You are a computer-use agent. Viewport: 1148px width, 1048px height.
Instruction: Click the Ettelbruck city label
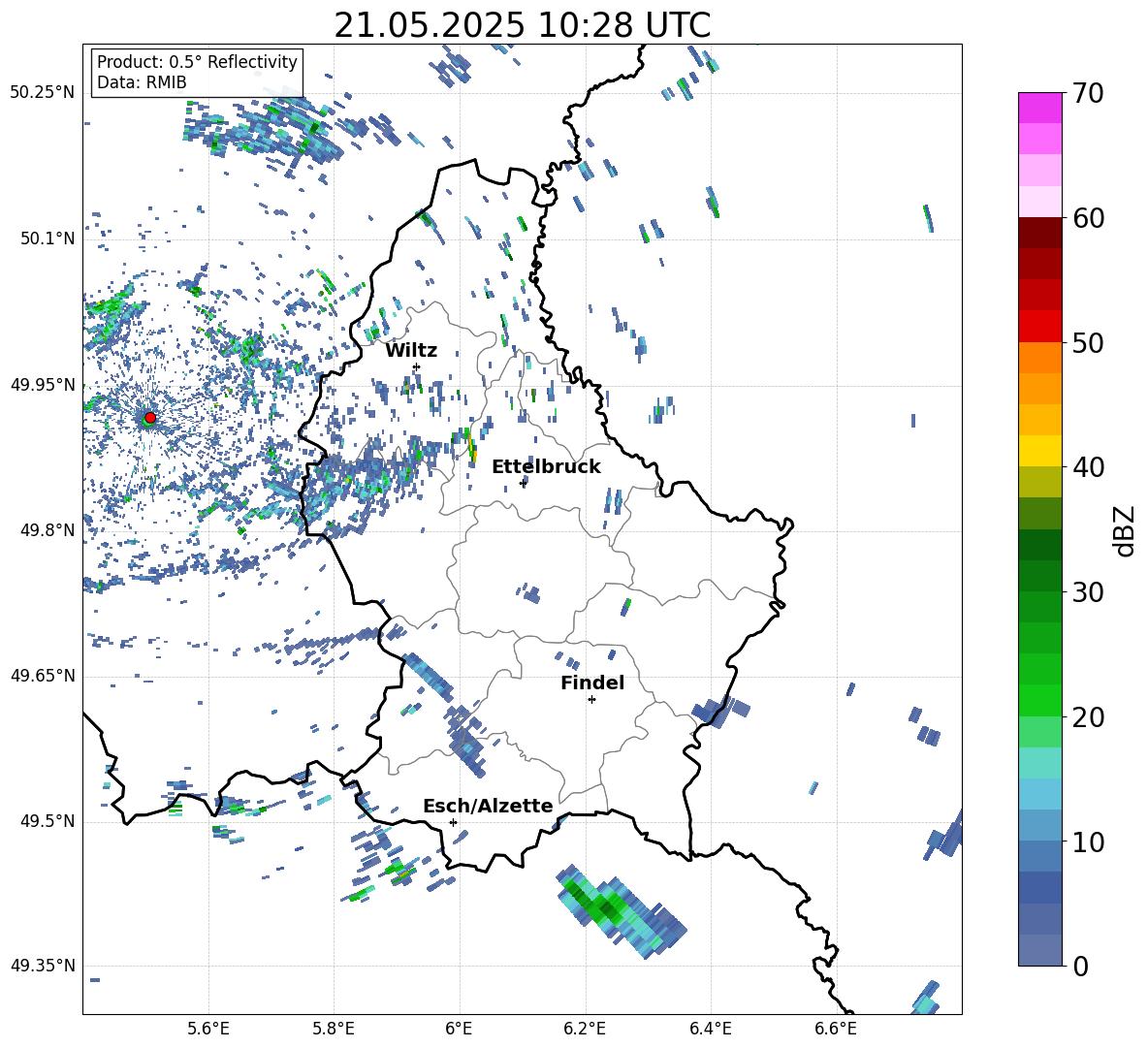[546, 467]
